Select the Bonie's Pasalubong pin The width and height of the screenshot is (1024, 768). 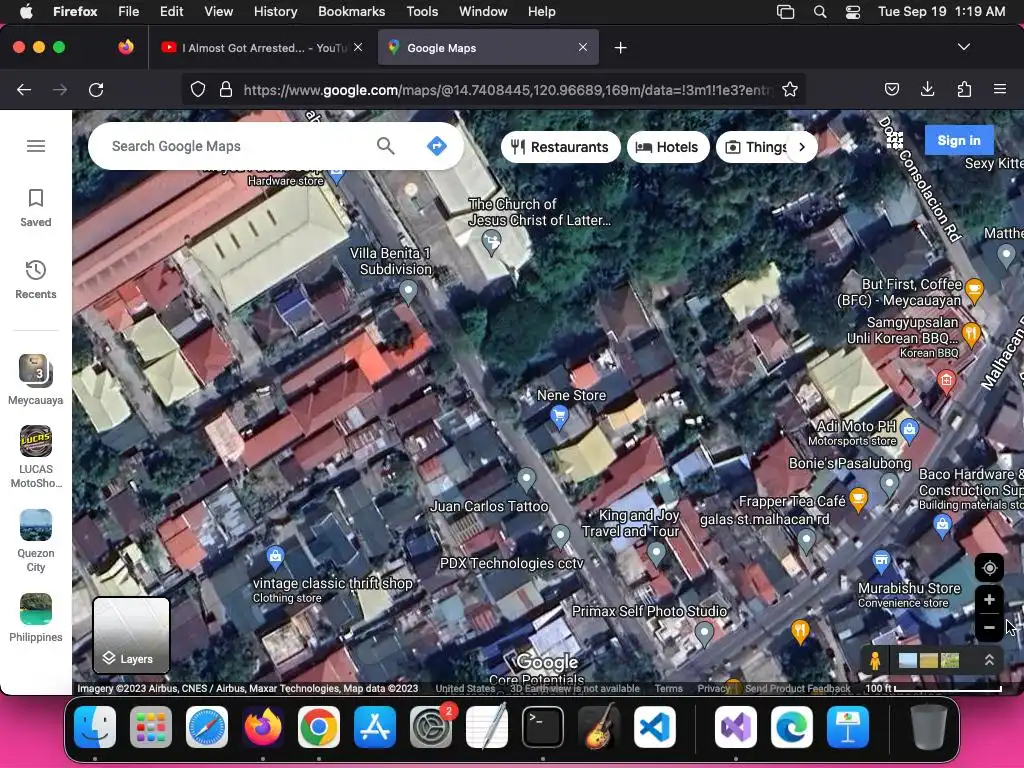click(x=889, y=485)
